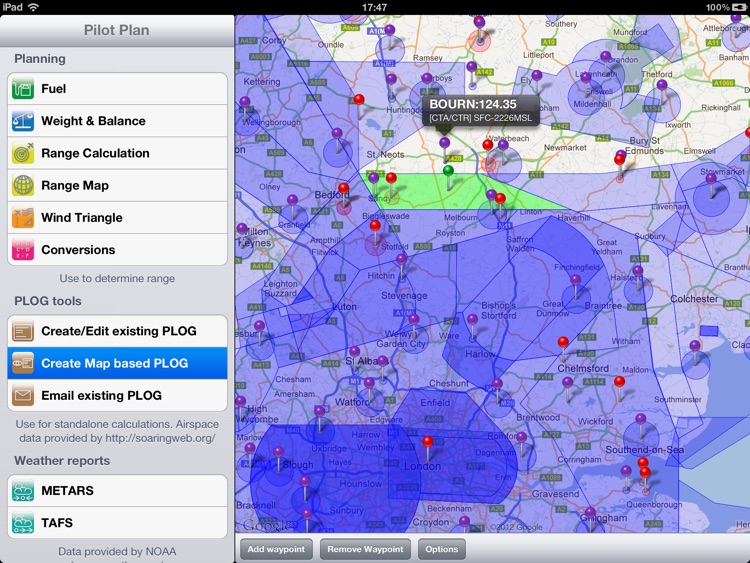Screen dimensions: 750x563
Task: Tap the map Options button
Action: point(441,549)
